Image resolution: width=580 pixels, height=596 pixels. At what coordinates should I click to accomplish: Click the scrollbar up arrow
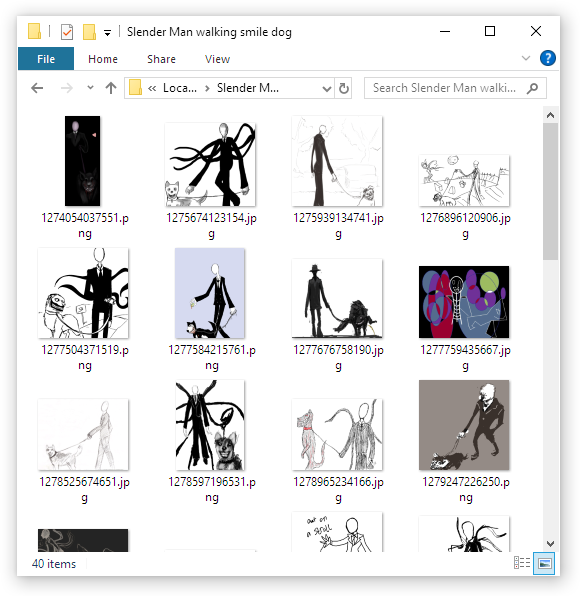550,115
